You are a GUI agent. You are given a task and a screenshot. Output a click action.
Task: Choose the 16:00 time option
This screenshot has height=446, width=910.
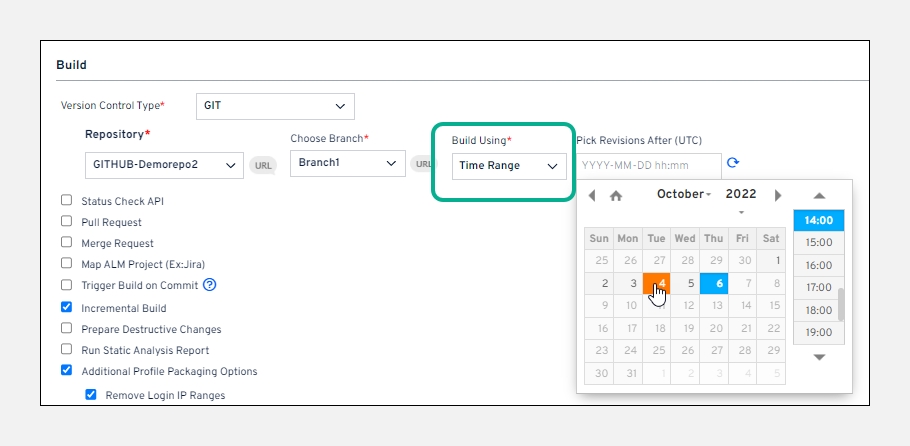(x=818, y=265)
